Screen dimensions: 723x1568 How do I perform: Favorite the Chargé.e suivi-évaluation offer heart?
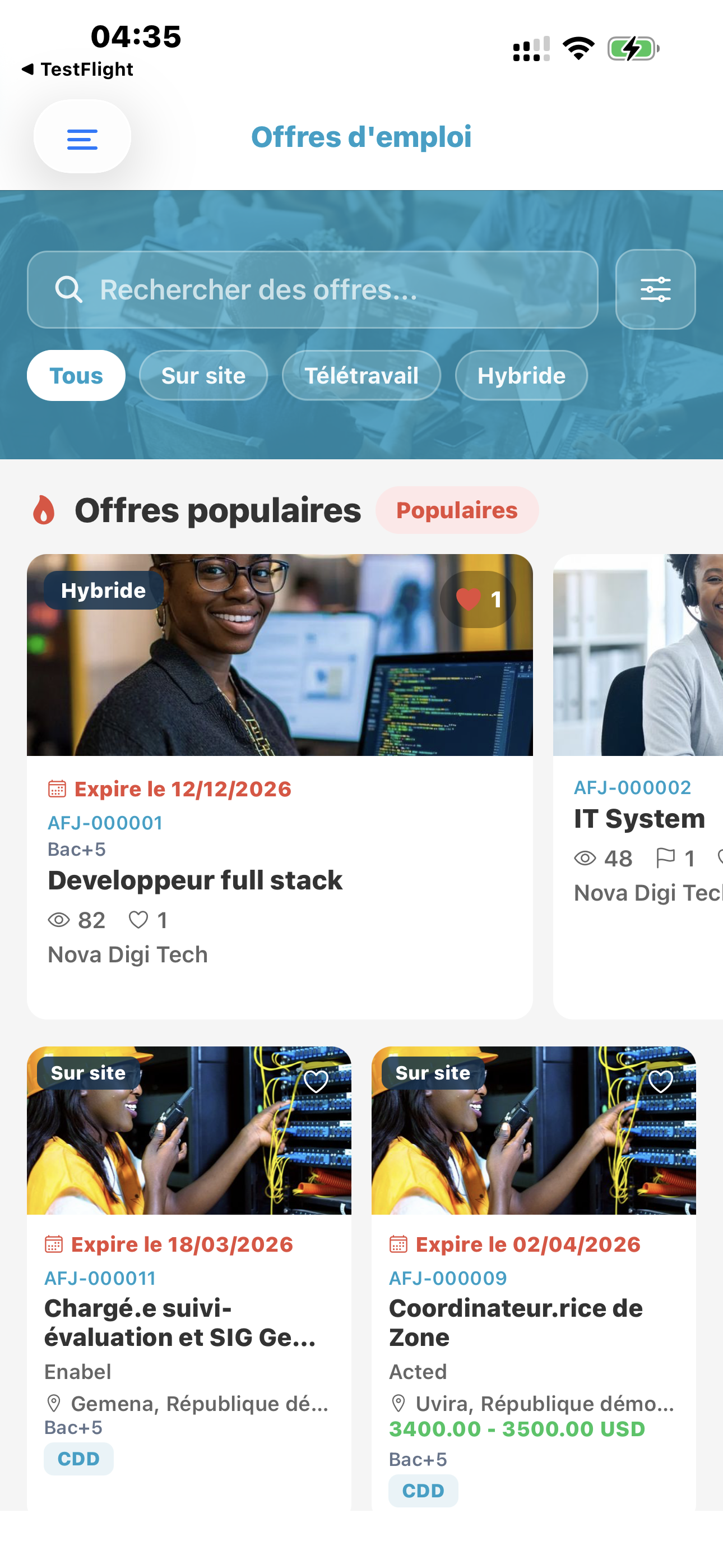point(316,1082)
